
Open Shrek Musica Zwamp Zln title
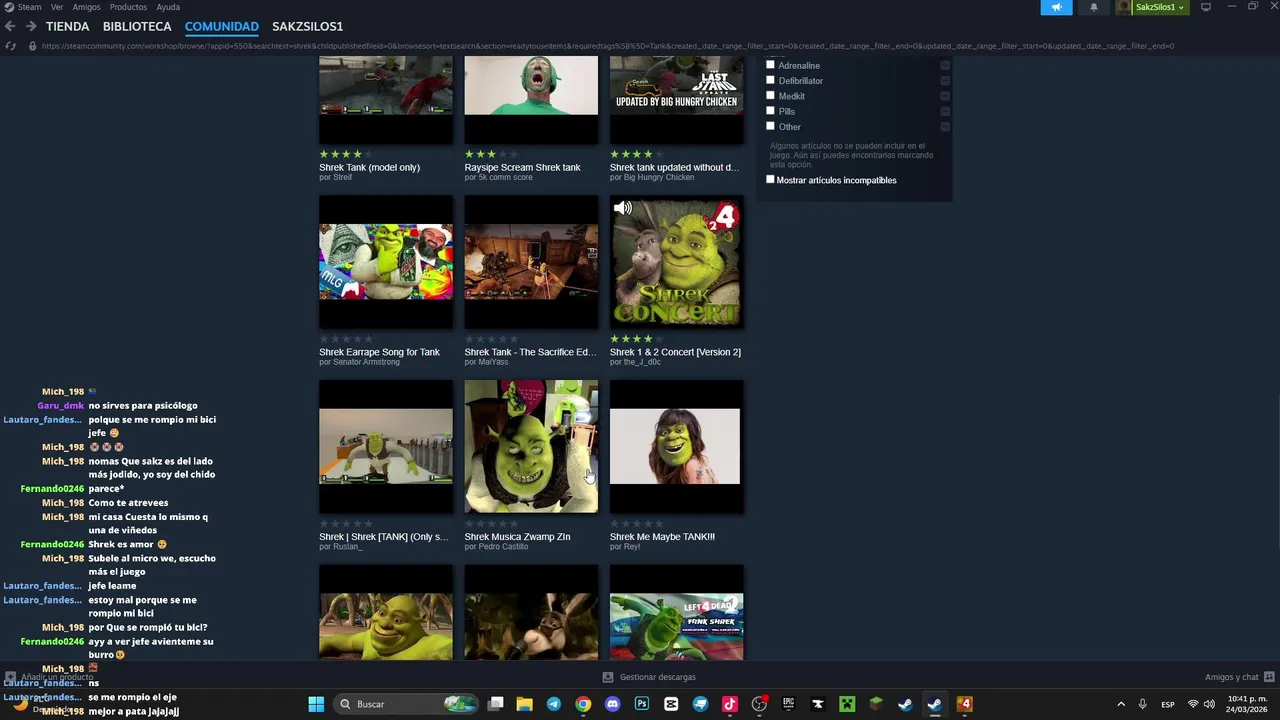pyautogui.click(x=517, y=537)
